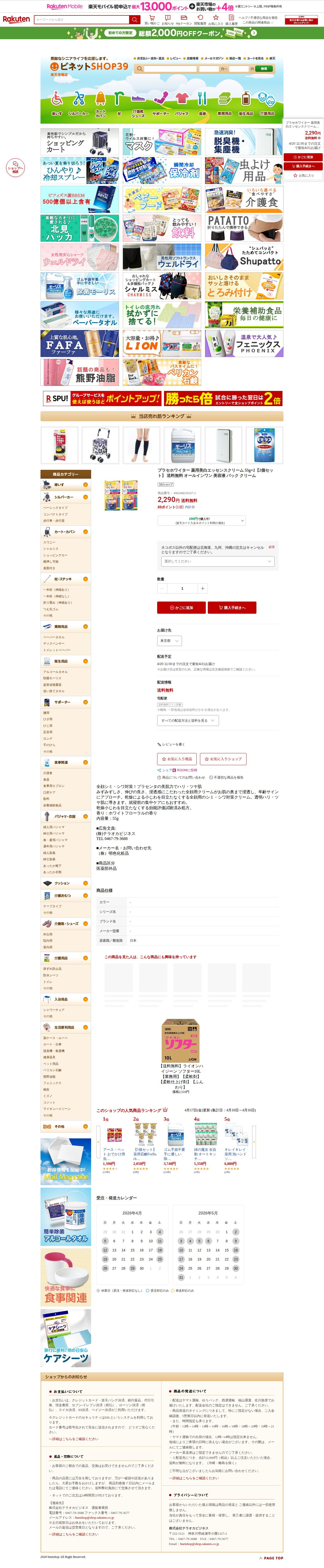Open the 290円で購入可 offer dropdown

click(x=201, y=520)
